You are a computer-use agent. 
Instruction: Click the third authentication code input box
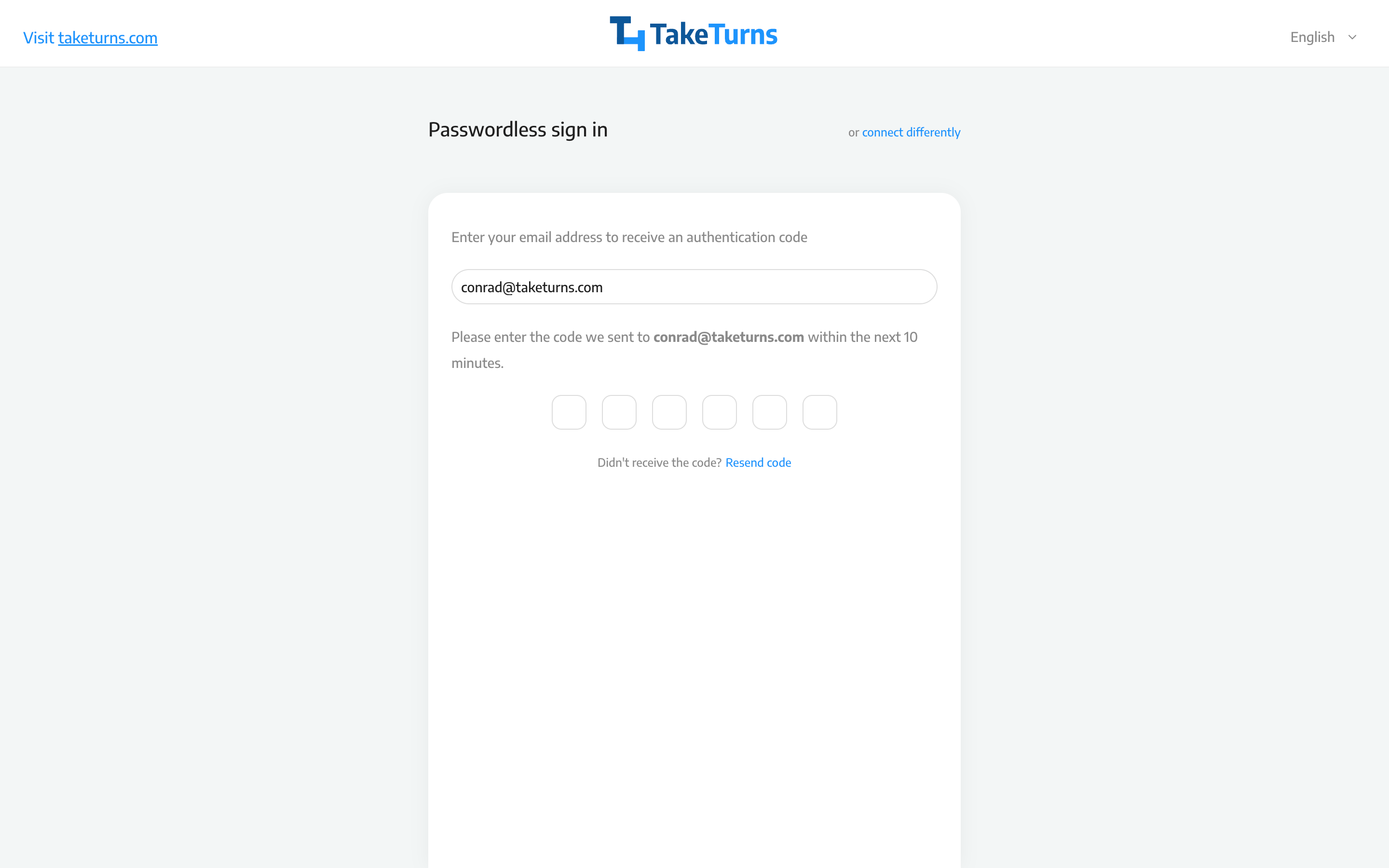669,412
